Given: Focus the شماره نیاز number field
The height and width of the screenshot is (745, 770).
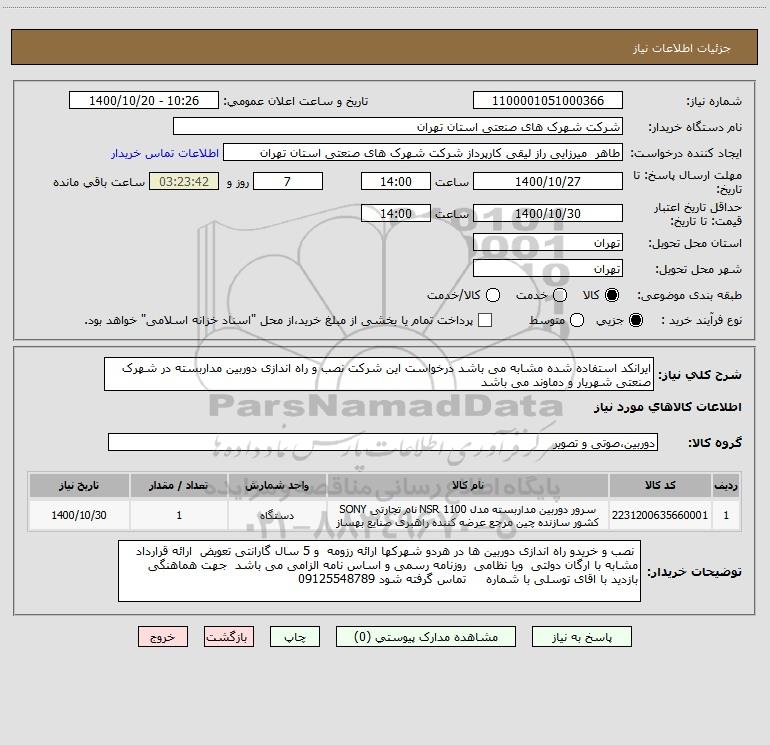Looking at the screenshot, I should click(x=548, y=101).
